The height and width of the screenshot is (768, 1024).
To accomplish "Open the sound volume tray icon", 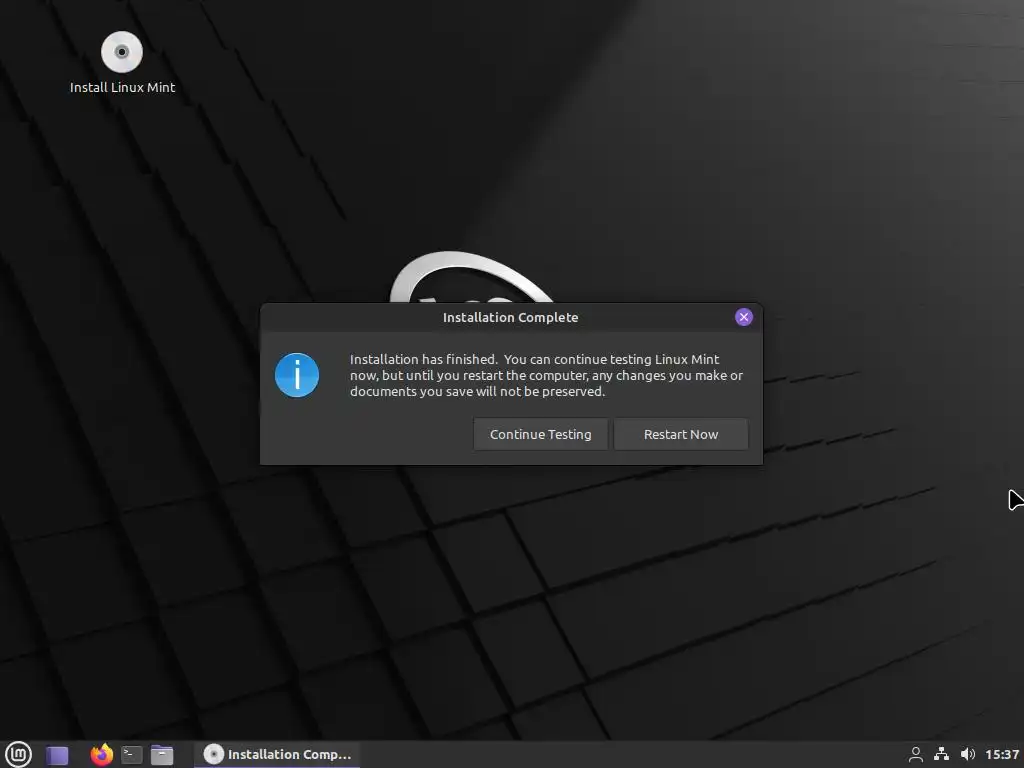I will tap(968, 754).
